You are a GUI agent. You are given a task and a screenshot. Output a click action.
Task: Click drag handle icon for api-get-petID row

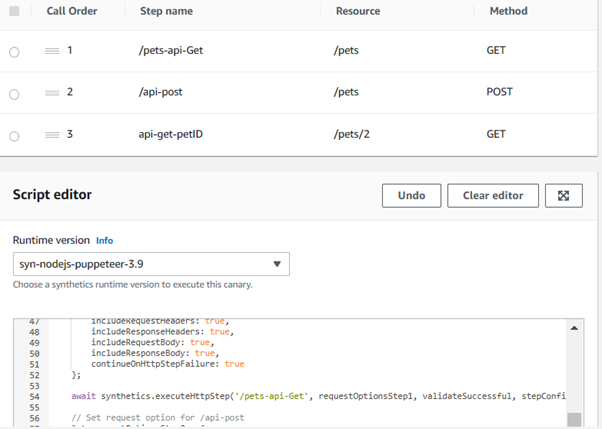click(x=52, y=135)
